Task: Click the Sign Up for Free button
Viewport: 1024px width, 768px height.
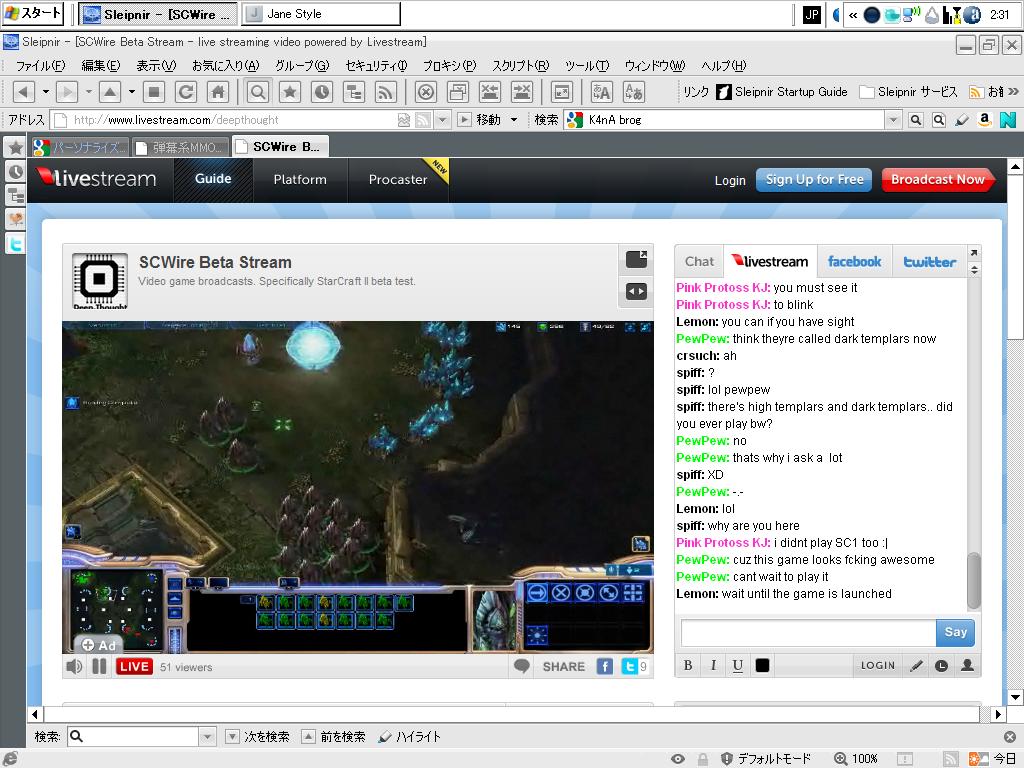Action: [x=814, y=180]
